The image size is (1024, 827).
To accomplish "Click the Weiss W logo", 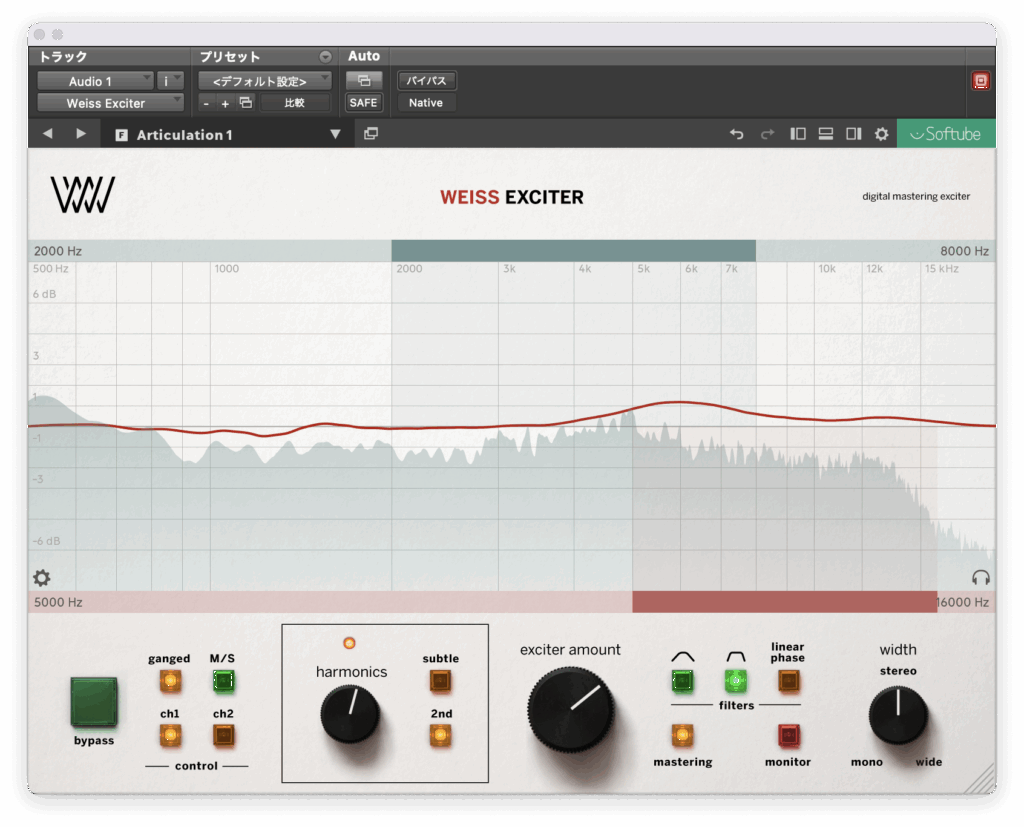I will 83,195.
